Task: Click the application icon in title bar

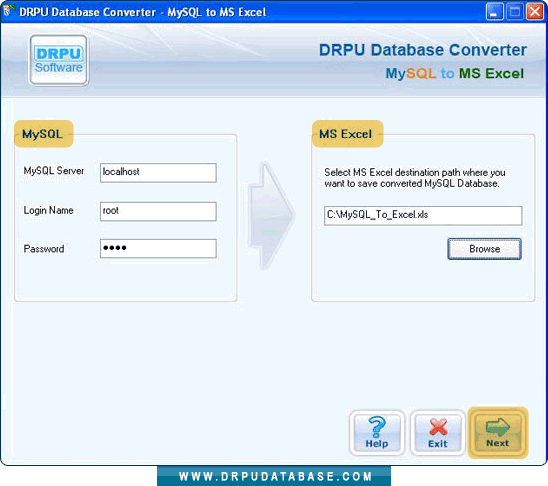Action: point(8,11)
